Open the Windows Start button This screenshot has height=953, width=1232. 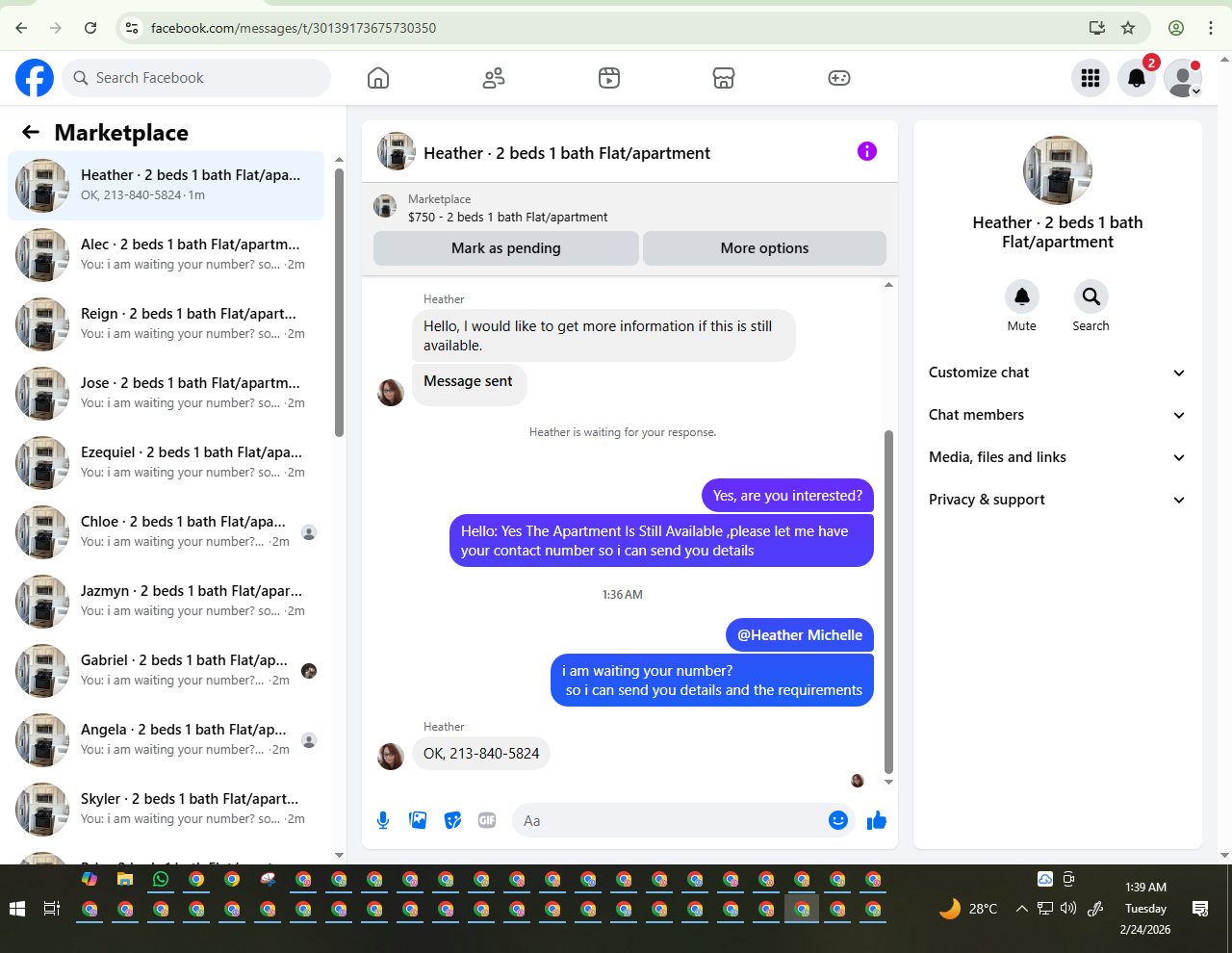(16, 909)
